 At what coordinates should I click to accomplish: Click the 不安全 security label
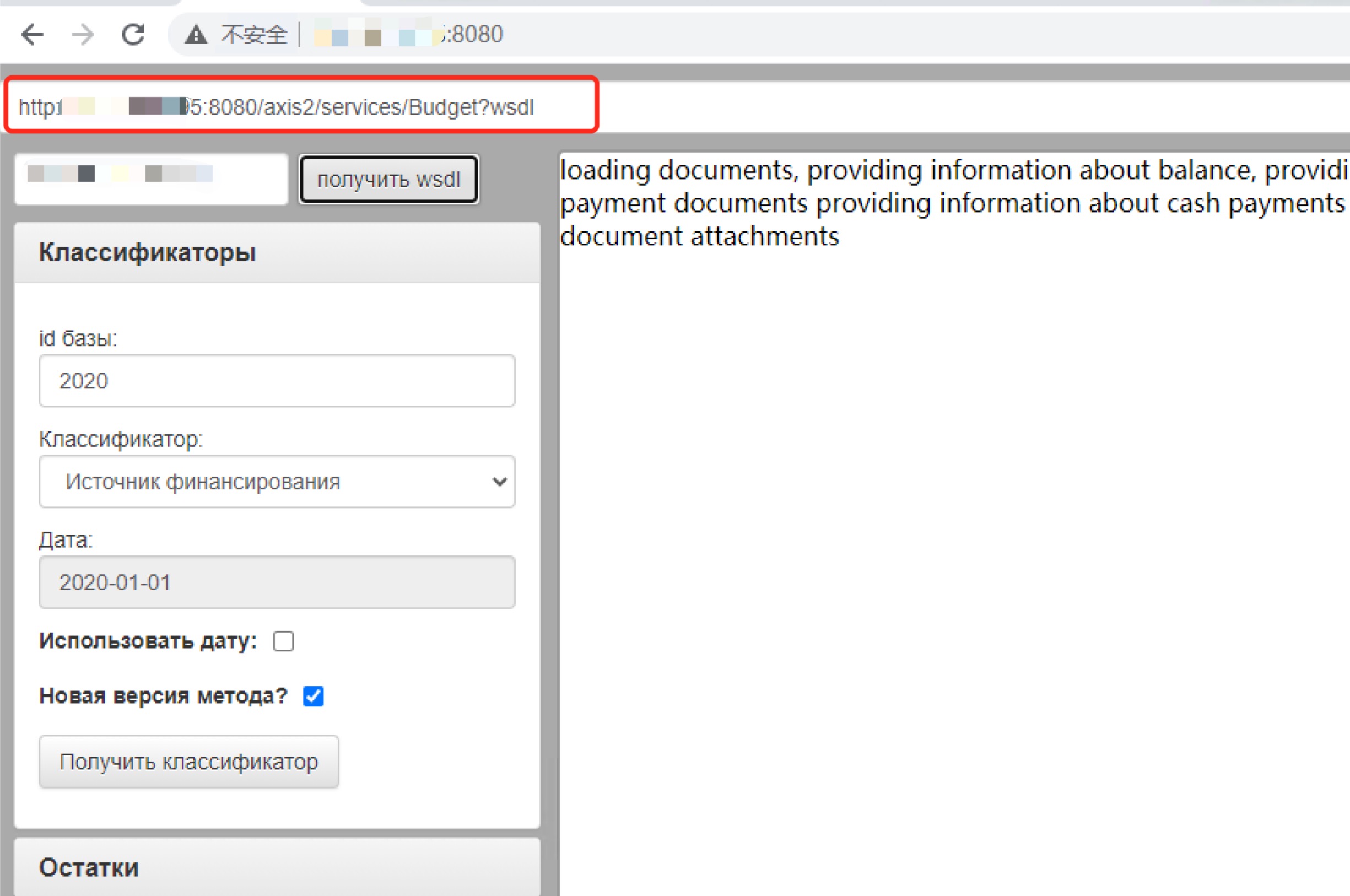254,35
